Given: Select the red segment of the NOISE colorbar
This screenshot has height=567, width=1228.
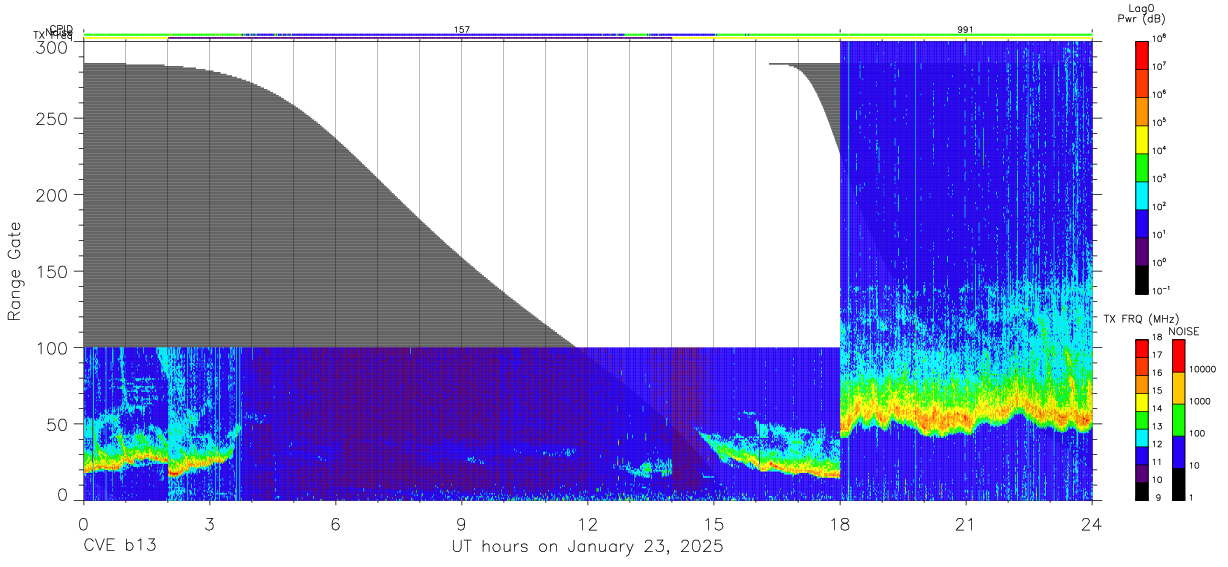Looking at the screenshot, I should 1178,356.
